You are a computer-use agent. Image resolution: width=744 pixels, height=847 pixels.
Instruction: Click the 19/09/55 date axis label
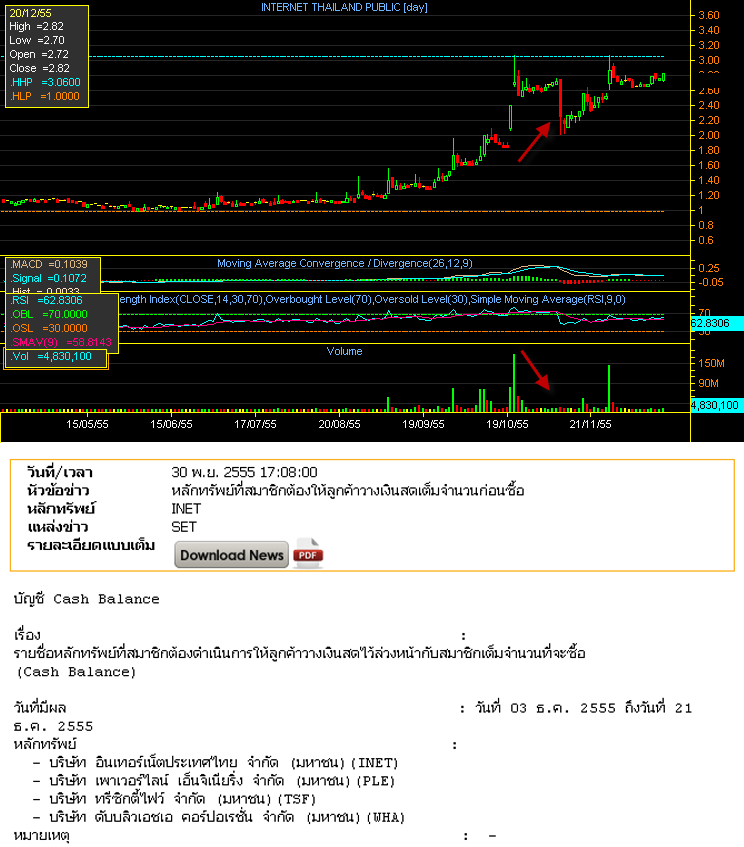pyautogui.click(x=423, y=424)
